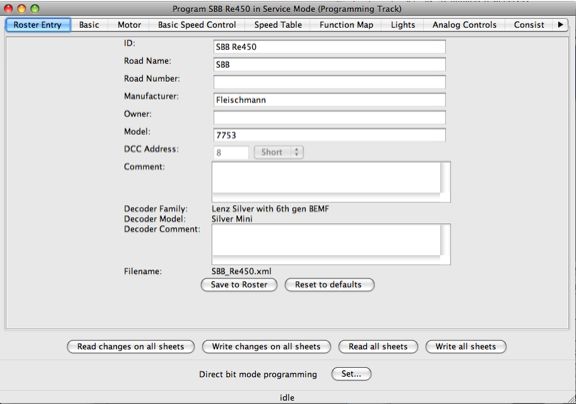The image size is (576, 404).
Task: Switch to the Lights tab
Action: pyautogui.click(x=403, y=25)
